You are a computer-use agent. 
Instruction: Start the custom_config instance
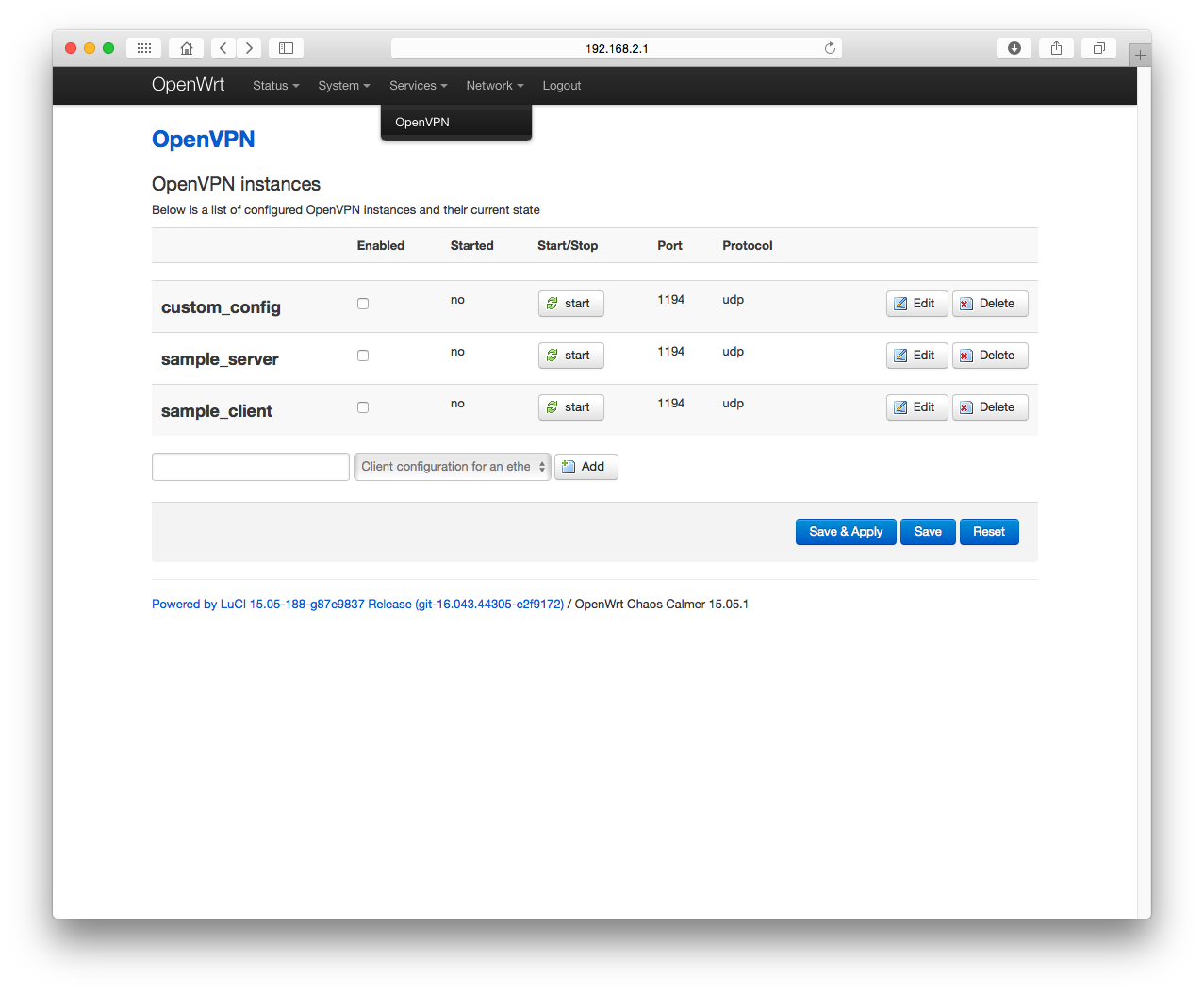570,304
